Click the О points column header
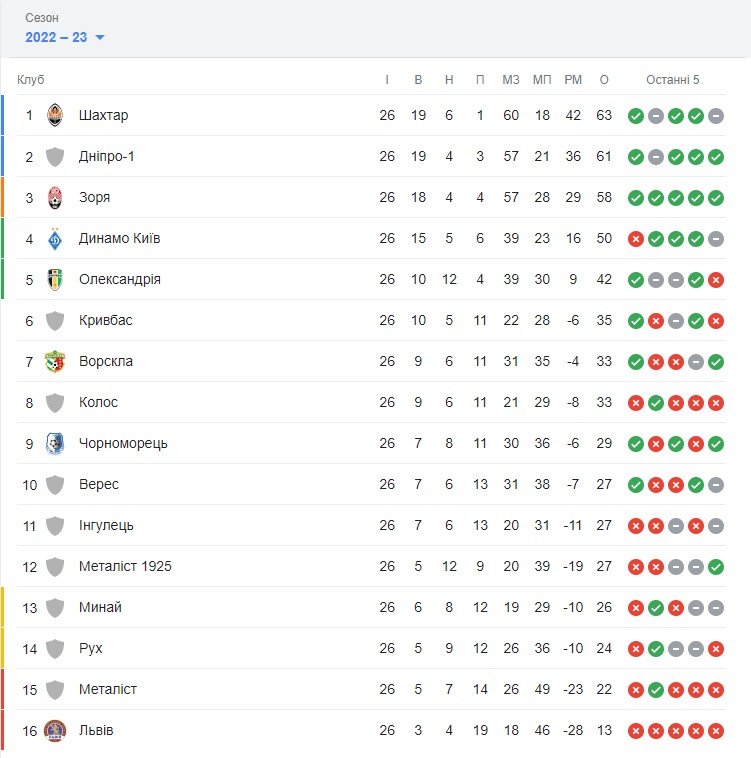The width and height of the screenshot is (751, 758). 604,80
